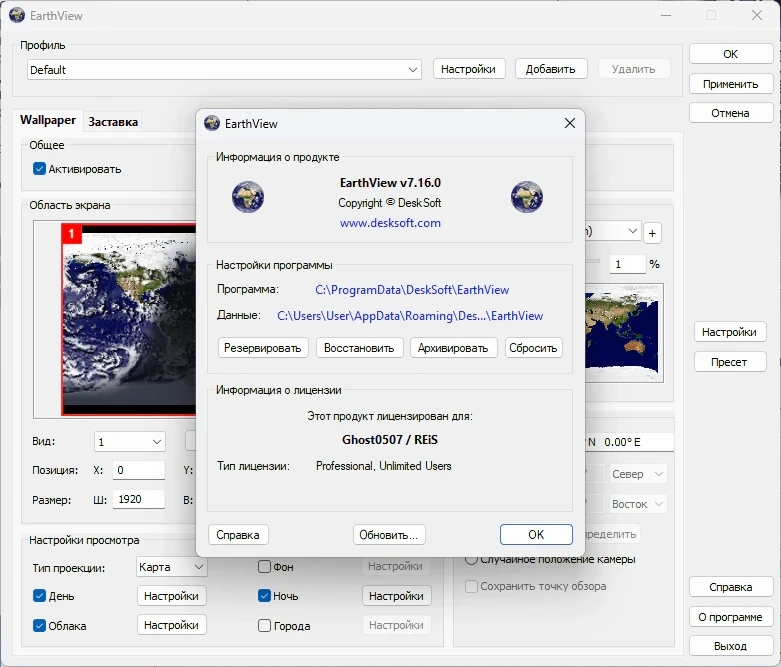The height and width of the screenshot is (667, 781).
Task: Click the coordinates field showing 0.00° E
Action: point(630,442)
